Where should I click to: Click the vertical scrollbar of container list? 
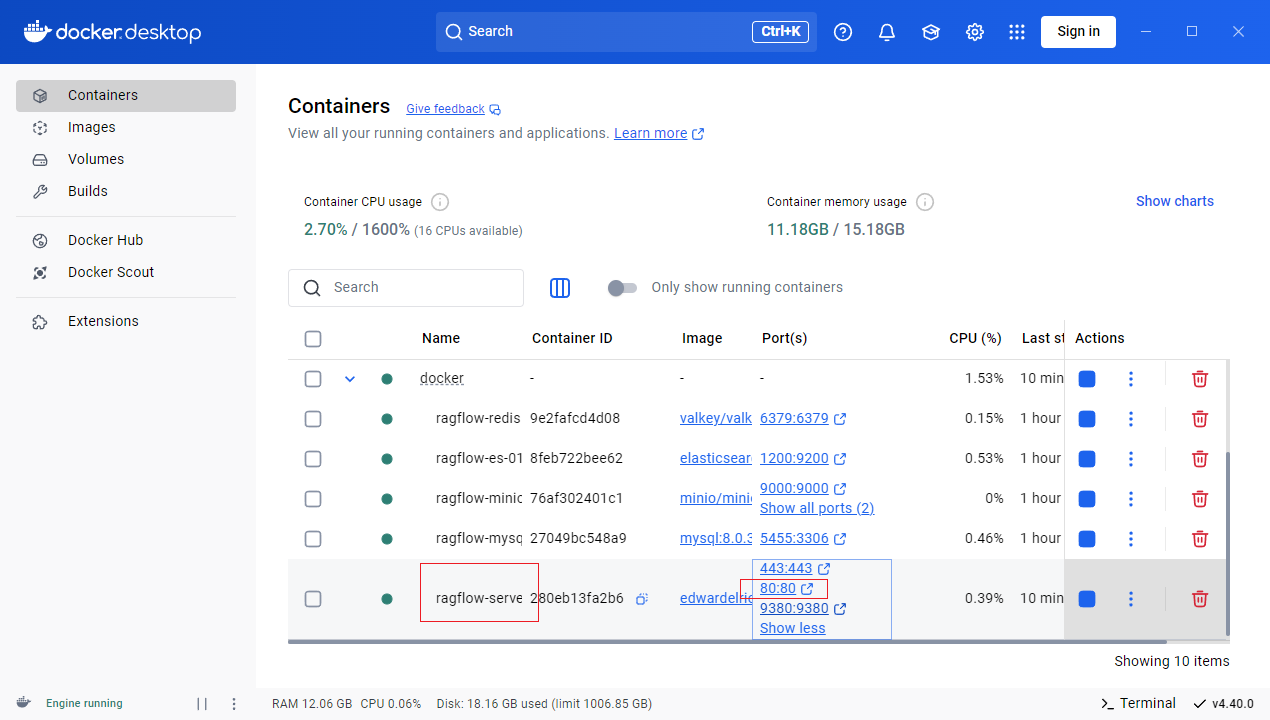[x=1227, y=544]
